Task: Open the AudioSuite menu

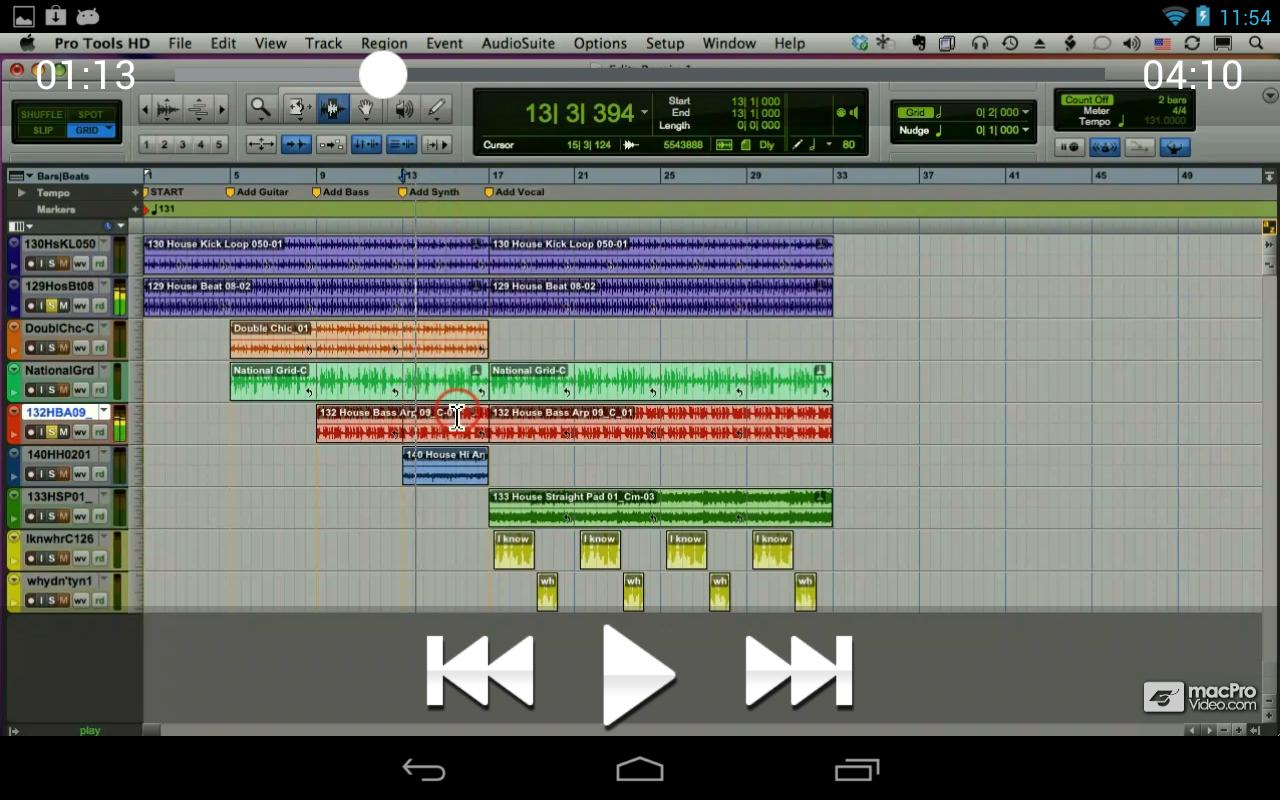Action: tap(518, 43)
